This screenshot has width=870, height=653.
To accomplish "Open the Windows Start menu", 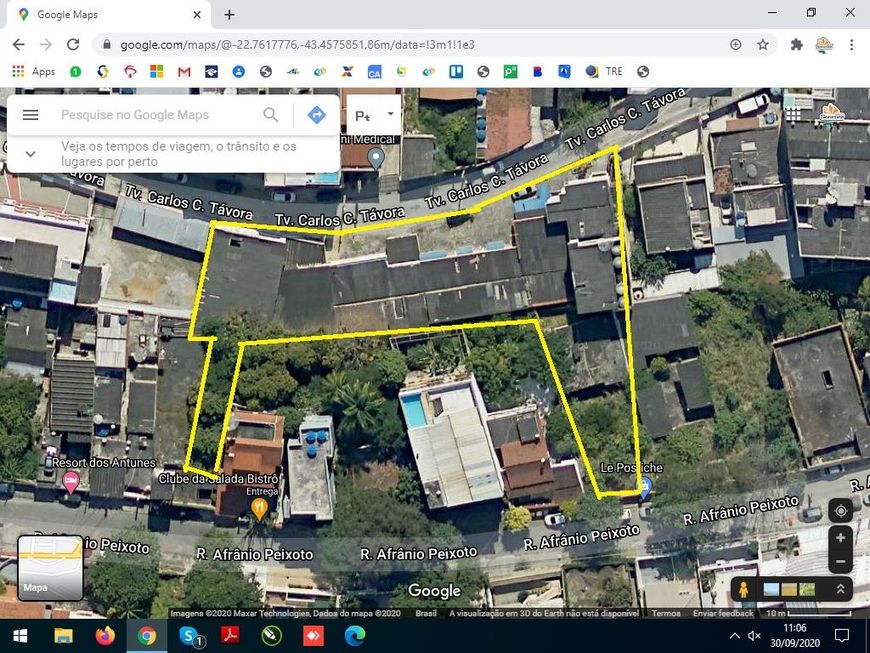I will (21, 636).
